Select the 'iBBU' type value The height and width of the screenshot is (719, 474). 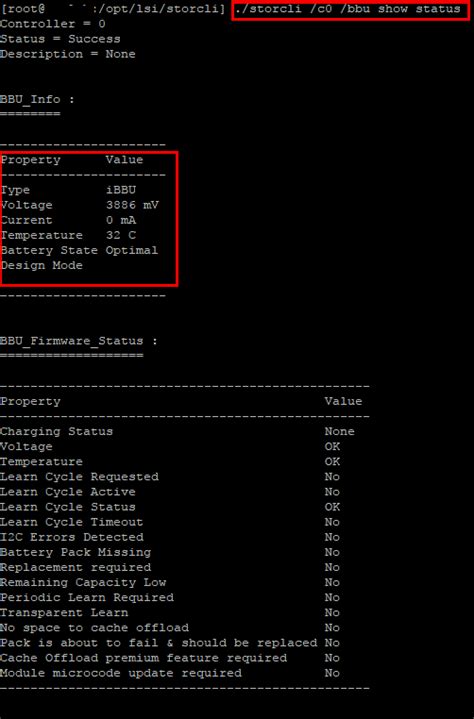click(121, 190)
